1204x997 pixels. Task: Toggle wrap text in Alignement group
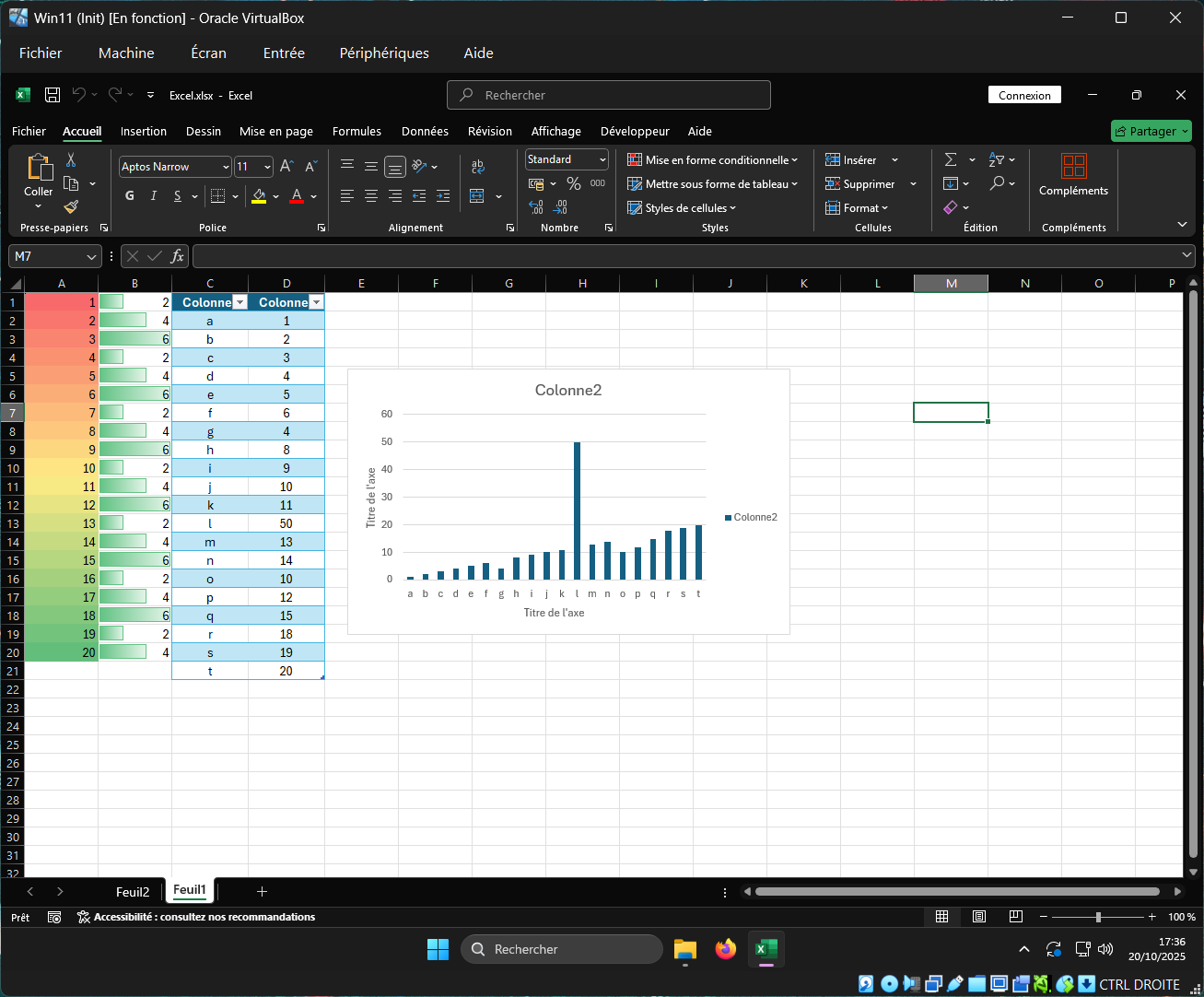[x=477, y=167]
